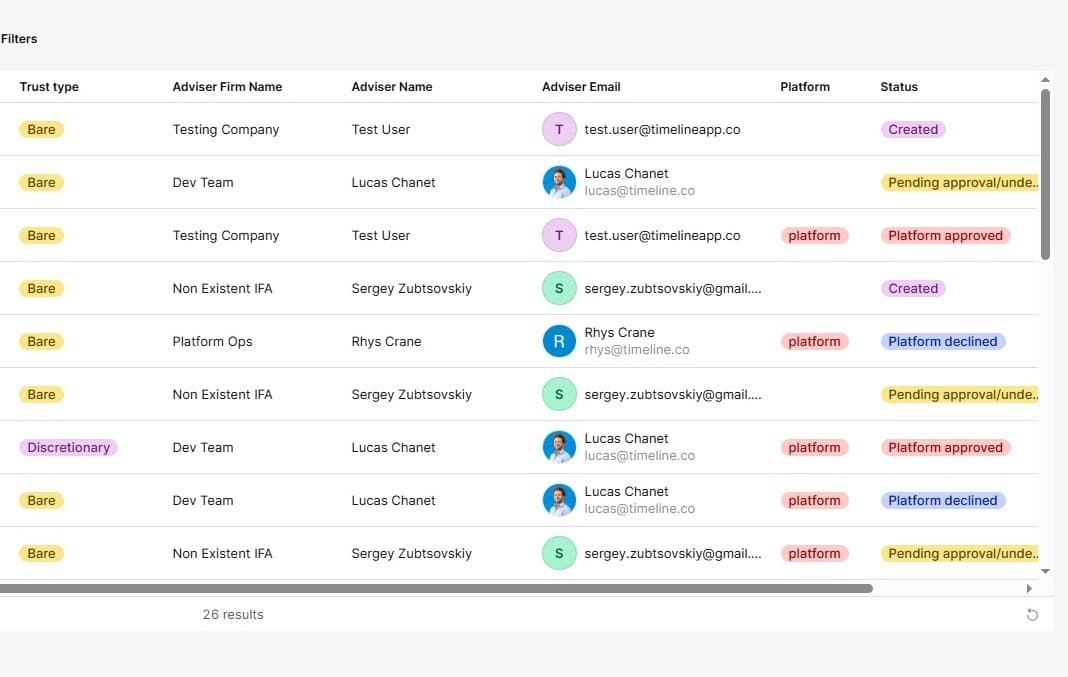1068x677 pixels.
Task: Click test.user@timelineapp.co in the first row
Action: pos(662,129)
